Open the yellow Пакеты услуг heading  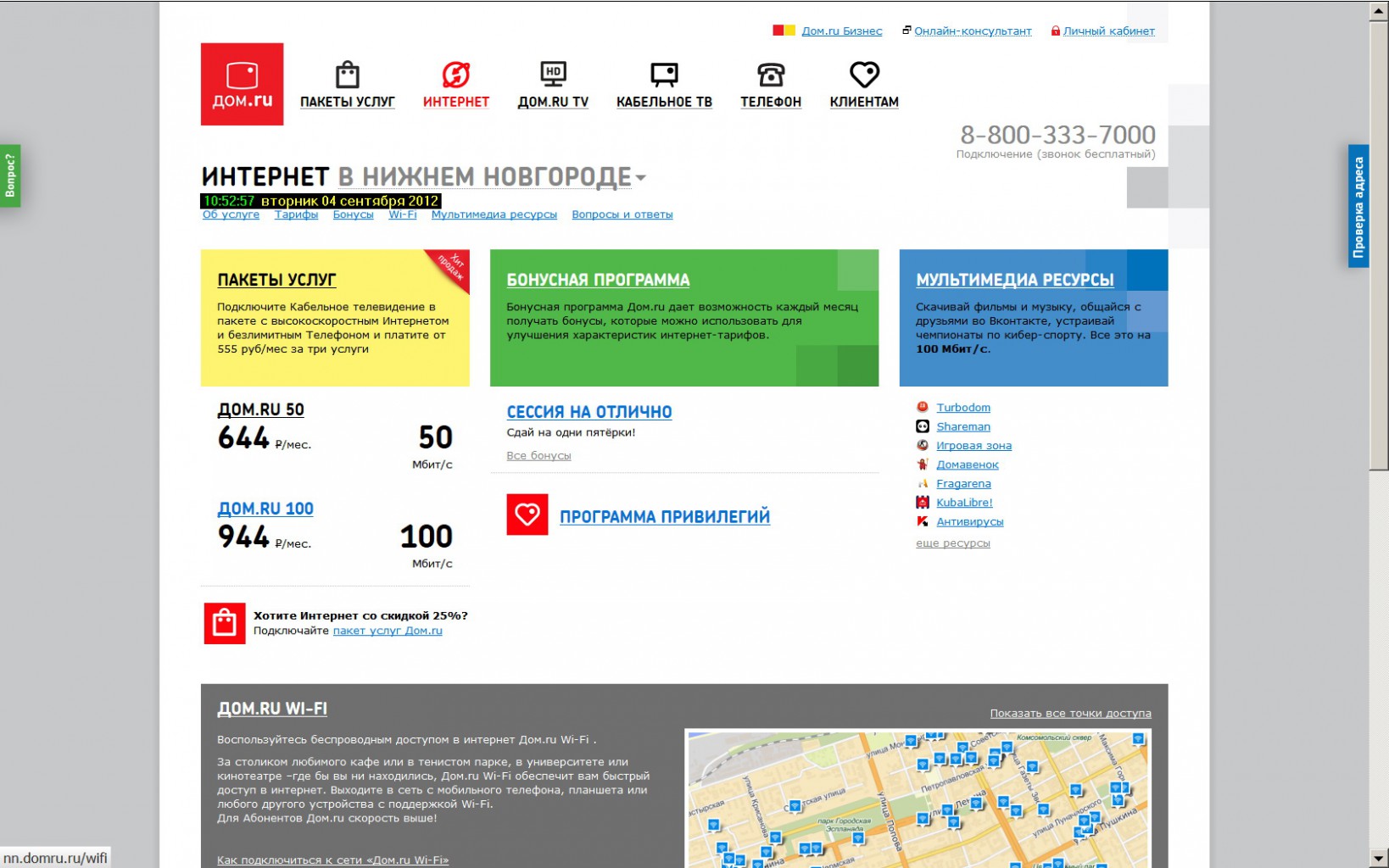276,280
